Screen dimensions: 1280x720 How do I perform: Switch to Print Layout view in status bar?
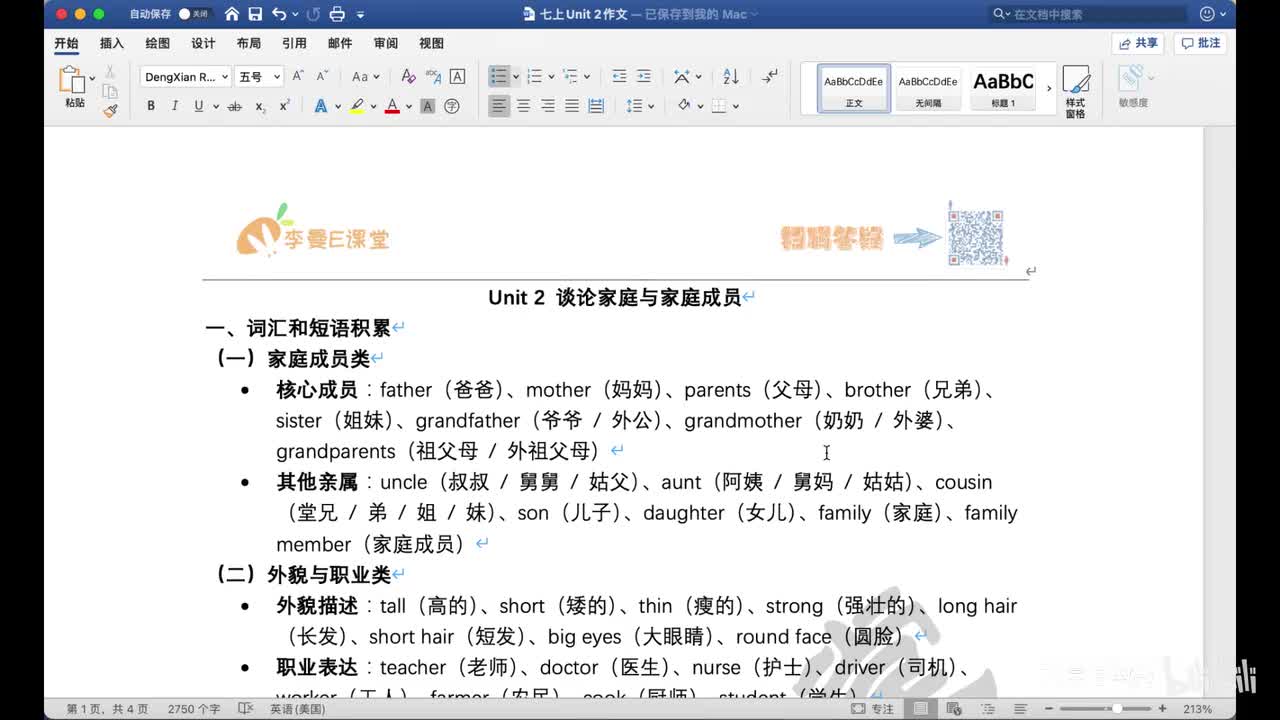coord(920,709)
